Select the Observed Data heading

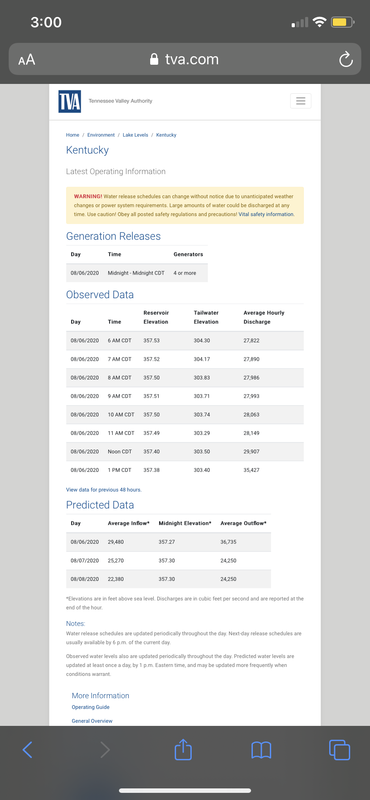[x=100, y=295]
